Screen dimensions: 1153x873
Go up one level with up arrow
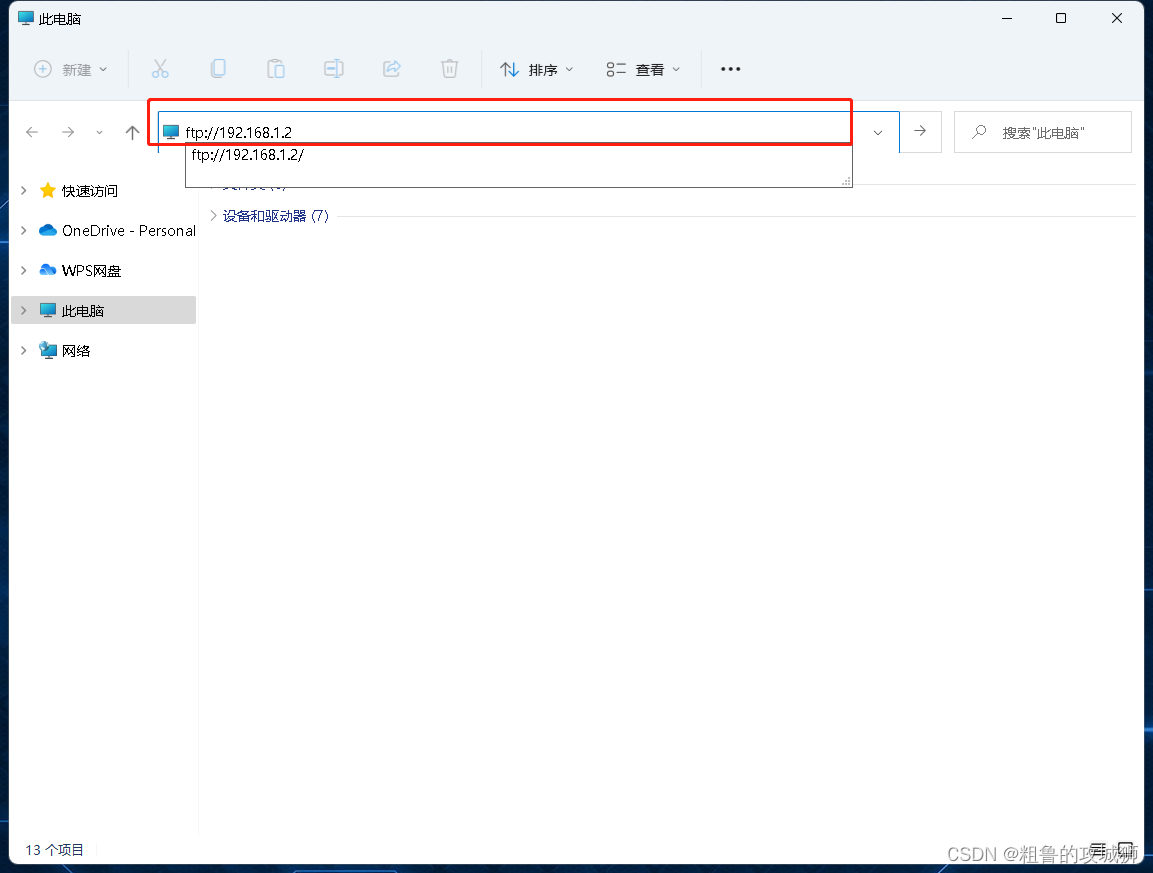click(x=132, y=132)
